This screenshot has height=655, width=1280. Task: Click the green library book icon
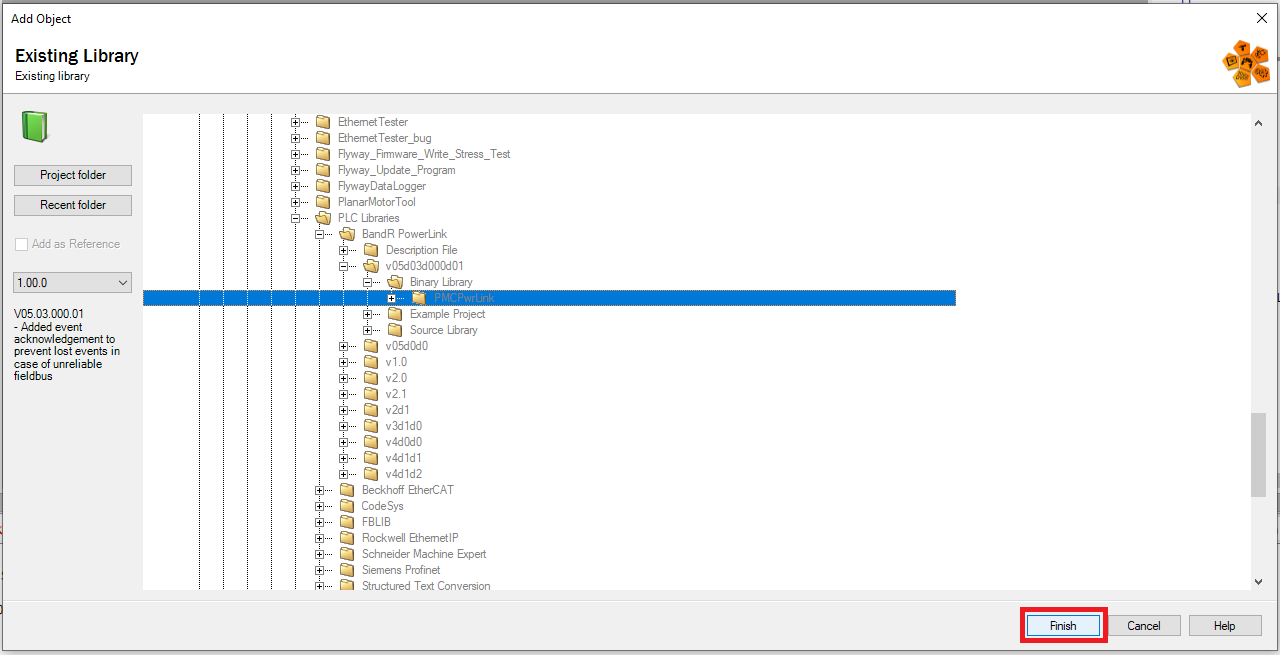[35, 127]
